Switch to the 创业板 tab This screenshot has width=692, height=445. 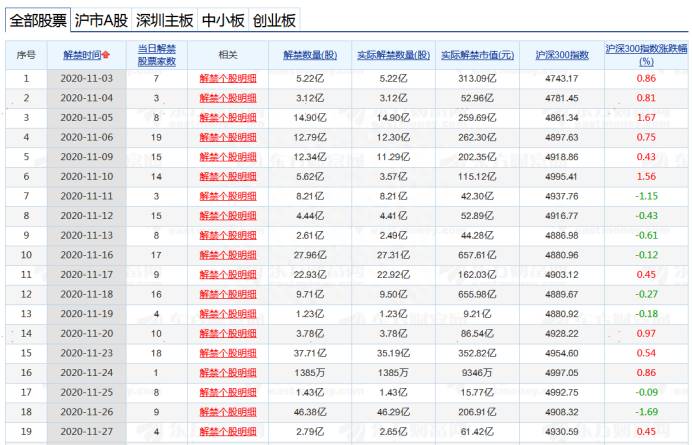tap(274, 20)
